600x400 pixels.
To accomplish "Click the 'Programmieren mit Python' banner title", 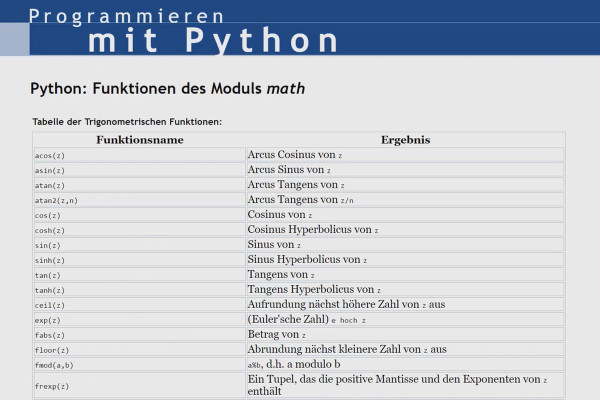I will [x=184, y=31].
